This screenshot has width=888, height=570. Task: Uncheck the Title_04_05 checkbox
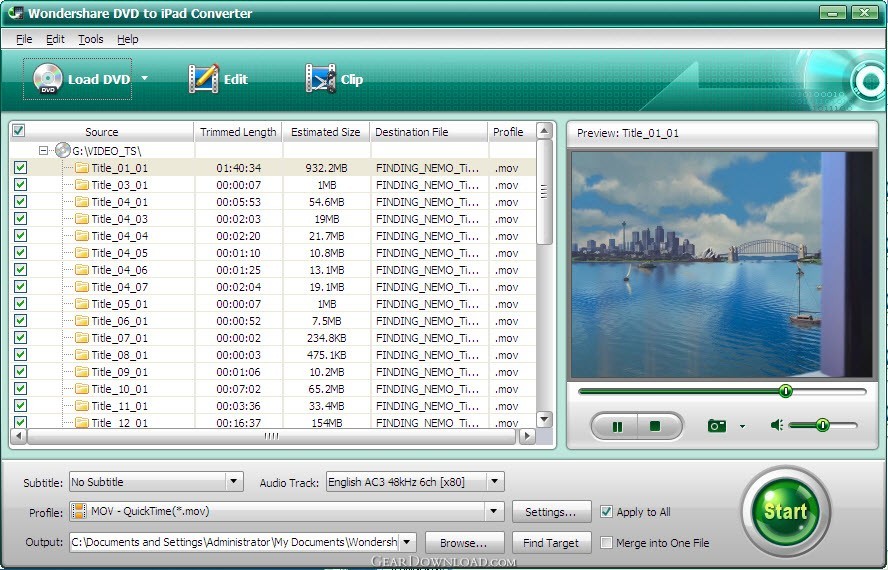[x=20, y=253]
